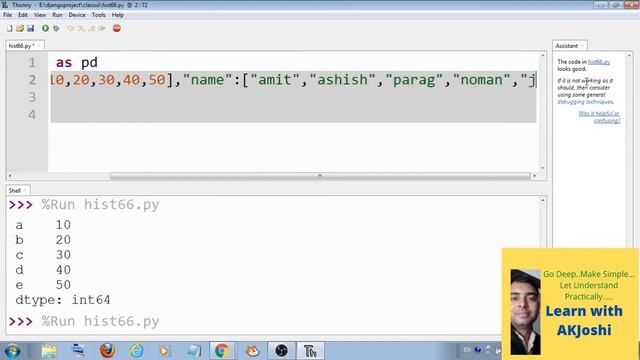Switch to Chrome on the taskbar
Image resolution: width=640 pixels, height=360 pixels.
[222, 351]
